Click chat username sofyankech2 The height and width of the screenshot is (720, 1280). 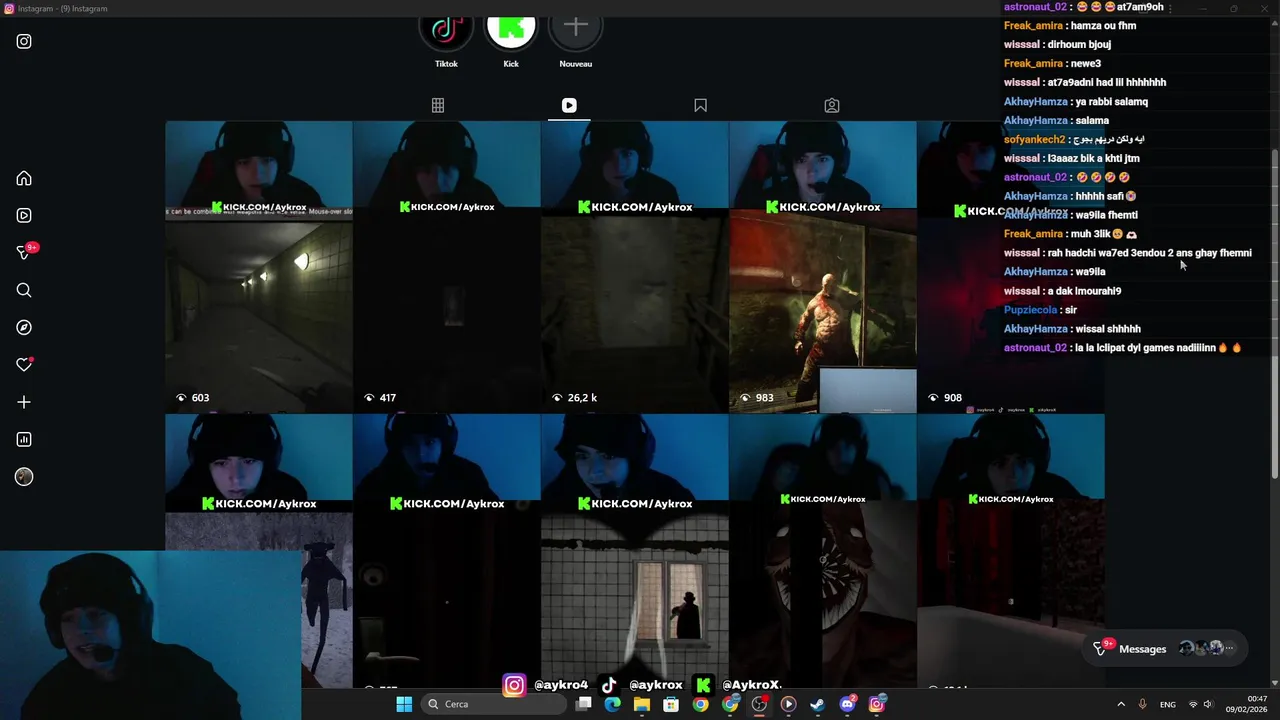tap(1034, 139)
